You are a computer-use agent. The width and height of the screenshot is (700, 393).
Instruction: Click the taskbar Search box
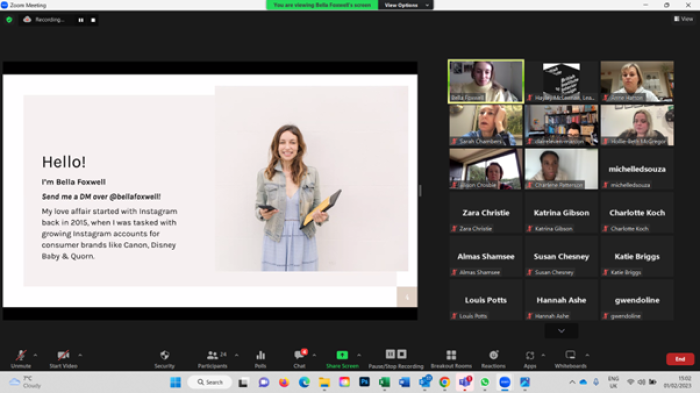[x=210, y=382]
